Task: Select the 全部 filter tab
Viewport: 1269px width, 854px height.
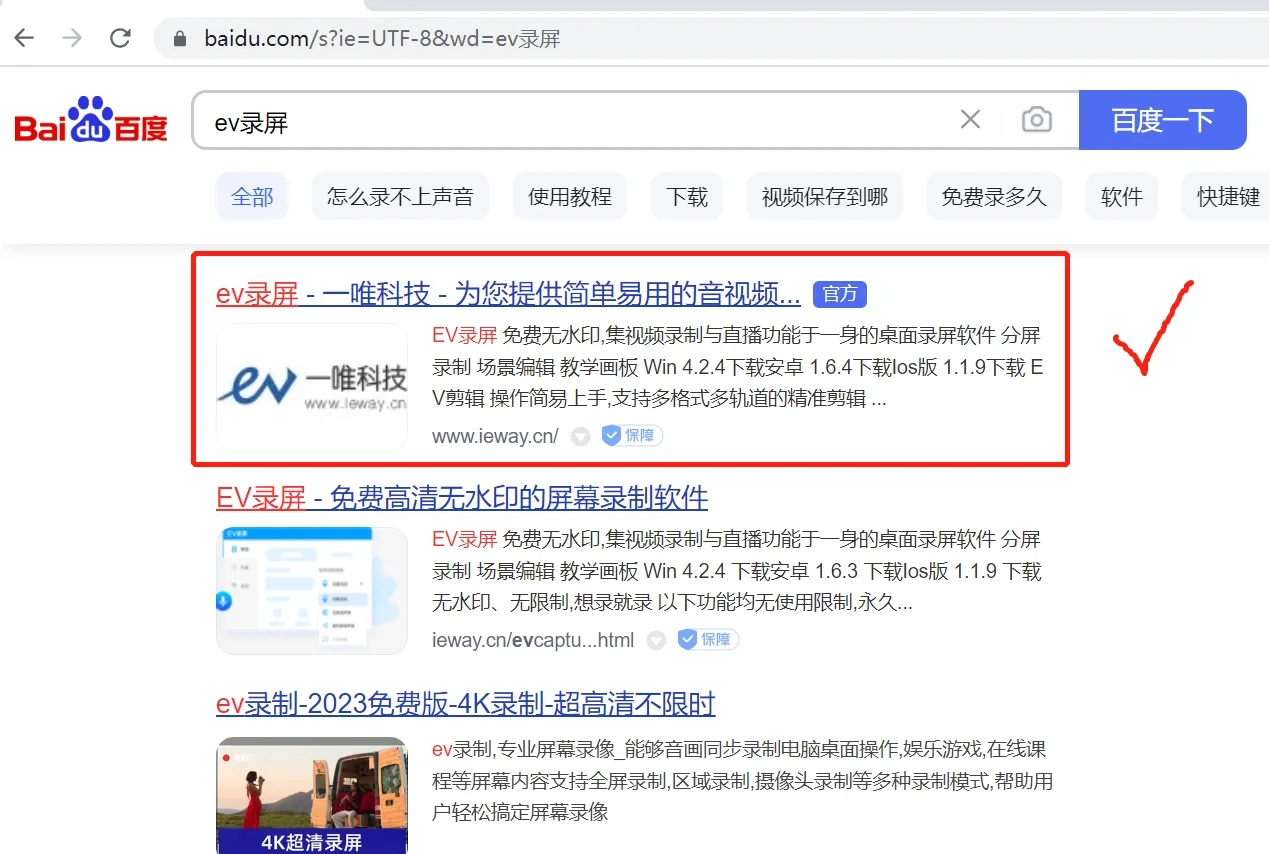Action: pos(252,197)
